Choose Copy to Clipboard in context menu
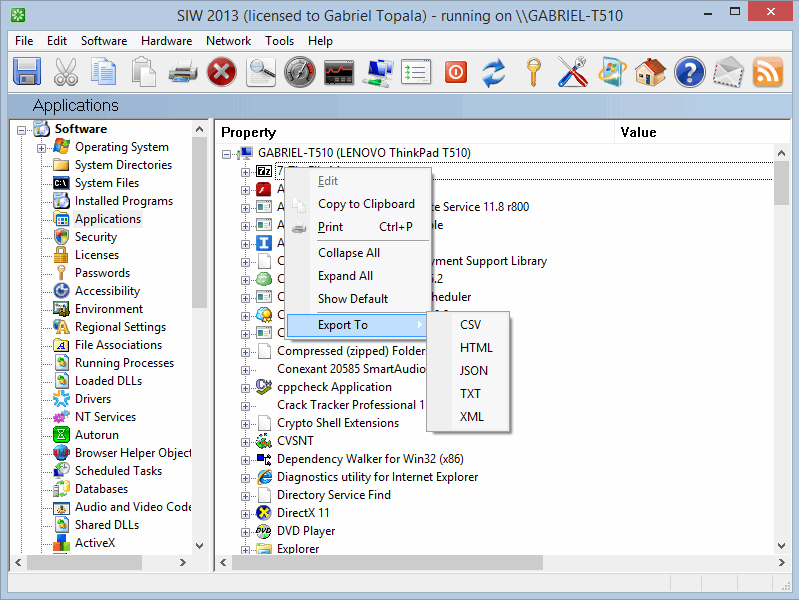Viewport: 799px width, 600px height. pos(359,204)
